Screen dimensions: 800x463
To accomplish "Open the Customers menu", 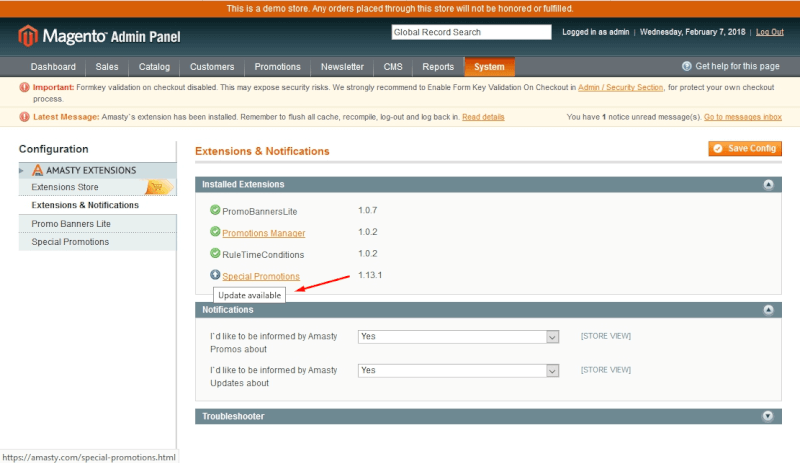I will (x=212, y=67).
